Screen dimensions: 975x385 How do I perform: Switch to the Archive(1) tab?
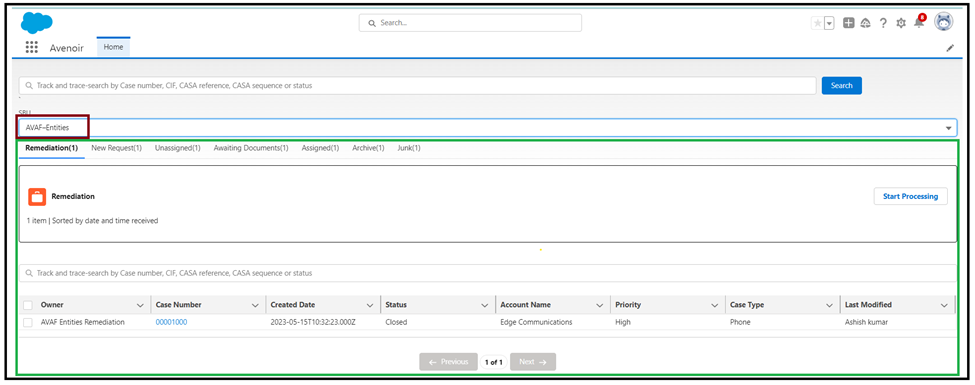(368, 148)
